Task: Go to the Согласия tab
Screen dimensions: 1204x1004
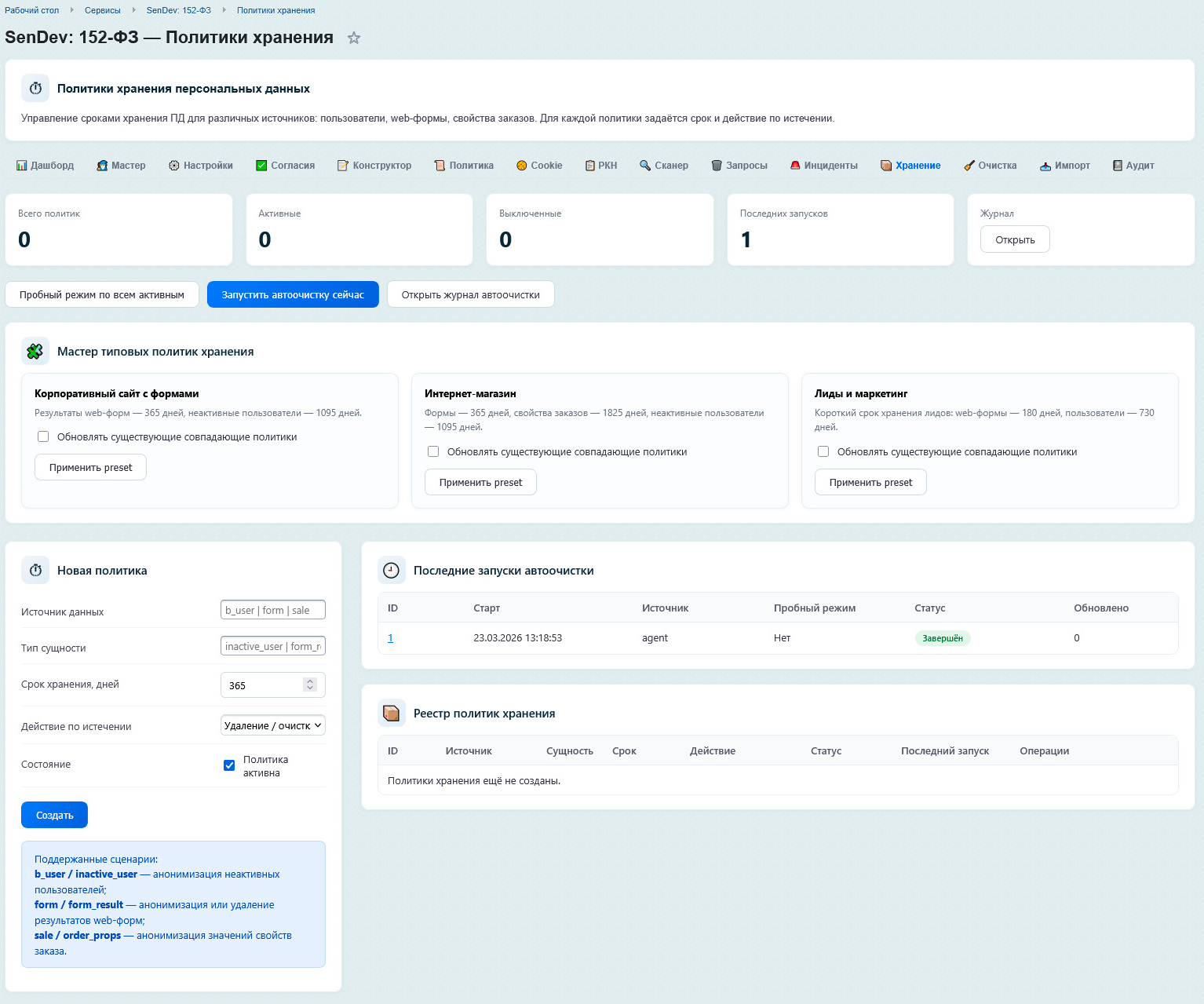Action: 285,166
